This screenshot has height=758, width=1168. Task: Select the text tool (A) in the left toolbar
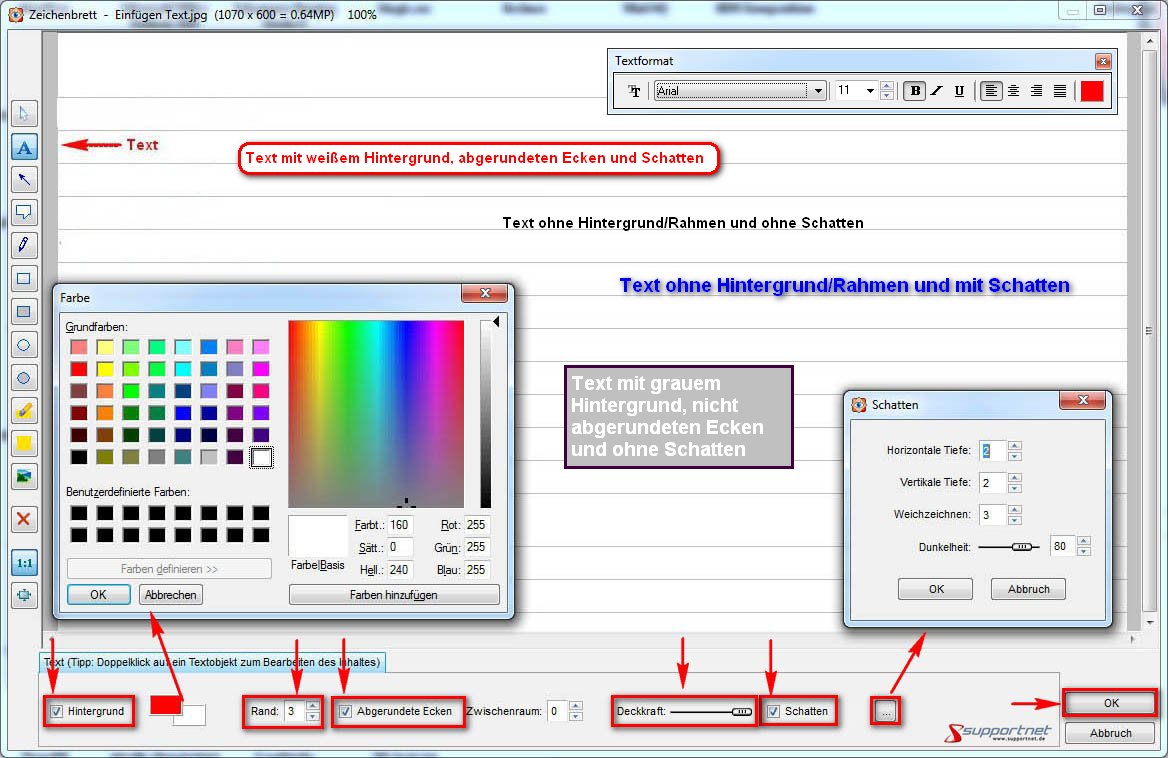[24, 147]
